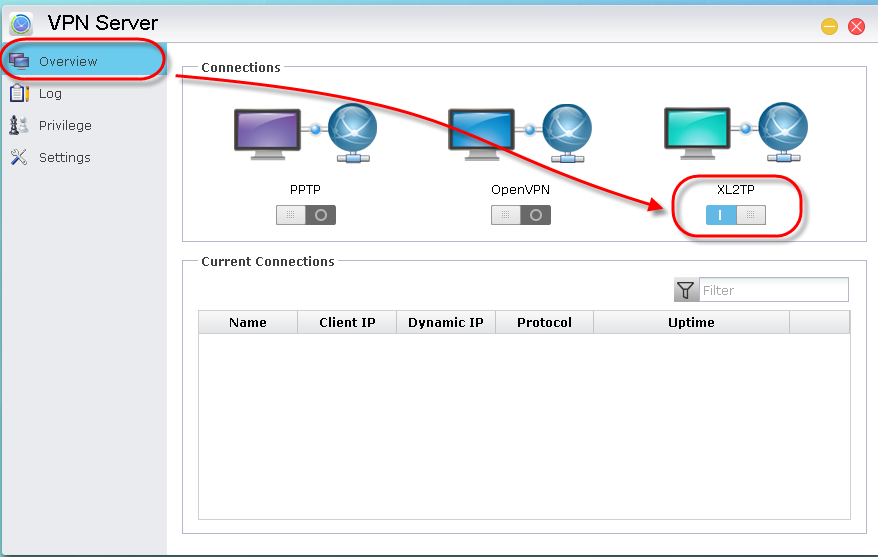Sort by the Protocol column header
The height and width of the screenshot is (557, 878).
point(544,322)
